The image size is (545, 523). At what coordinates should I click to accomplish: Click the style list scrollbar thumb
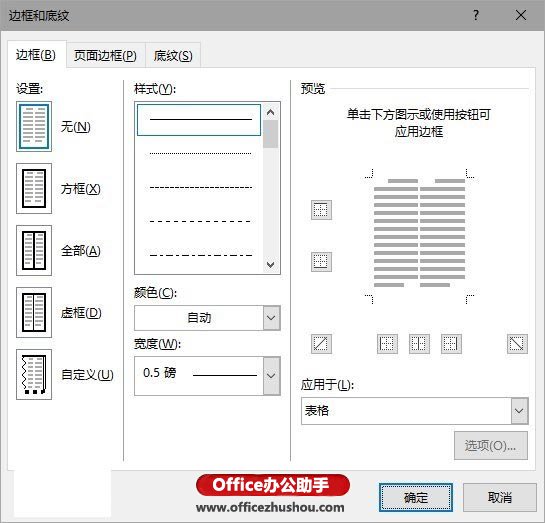tap(270, 134)
